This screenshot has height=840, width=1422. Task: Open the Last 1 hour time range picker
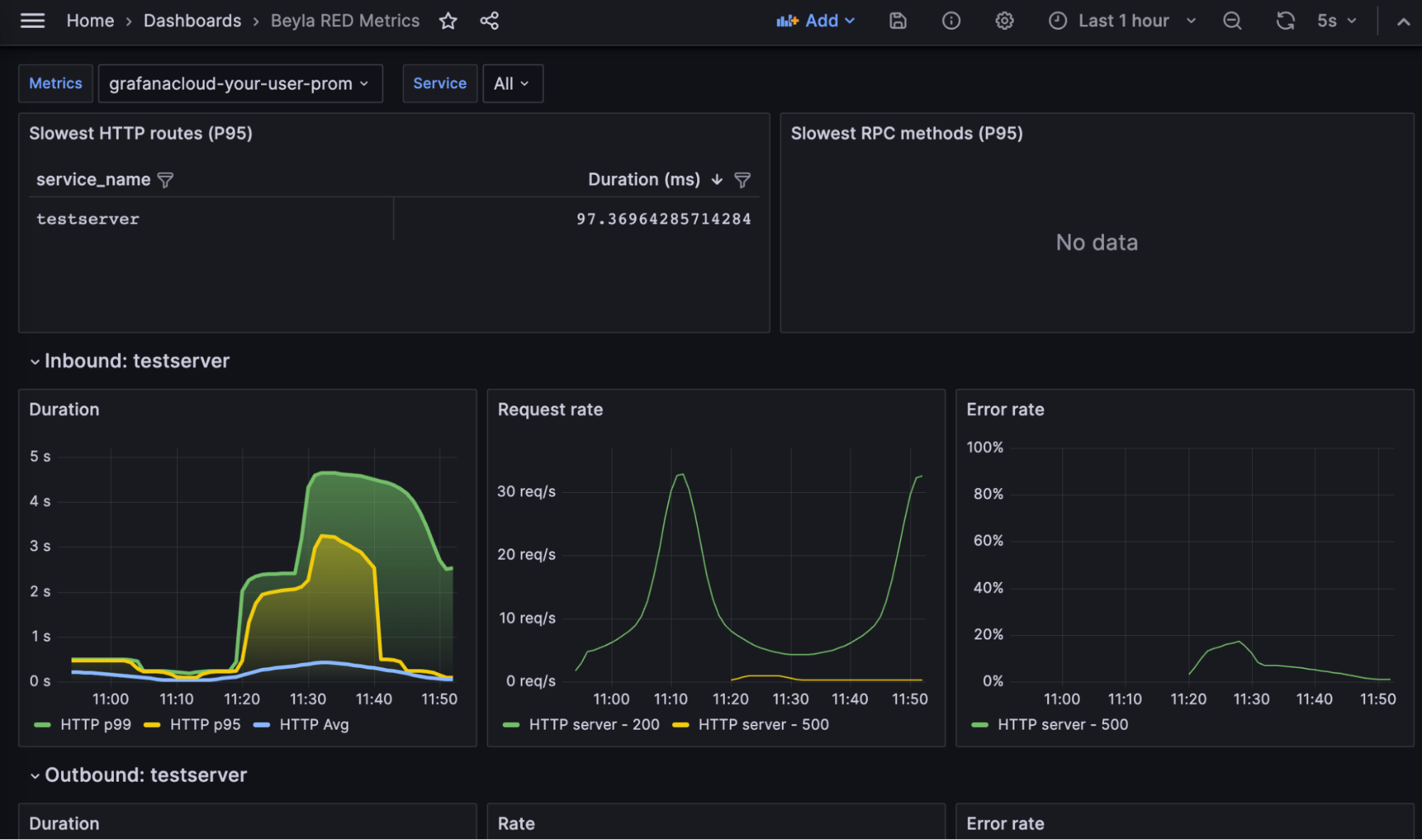1123,21
